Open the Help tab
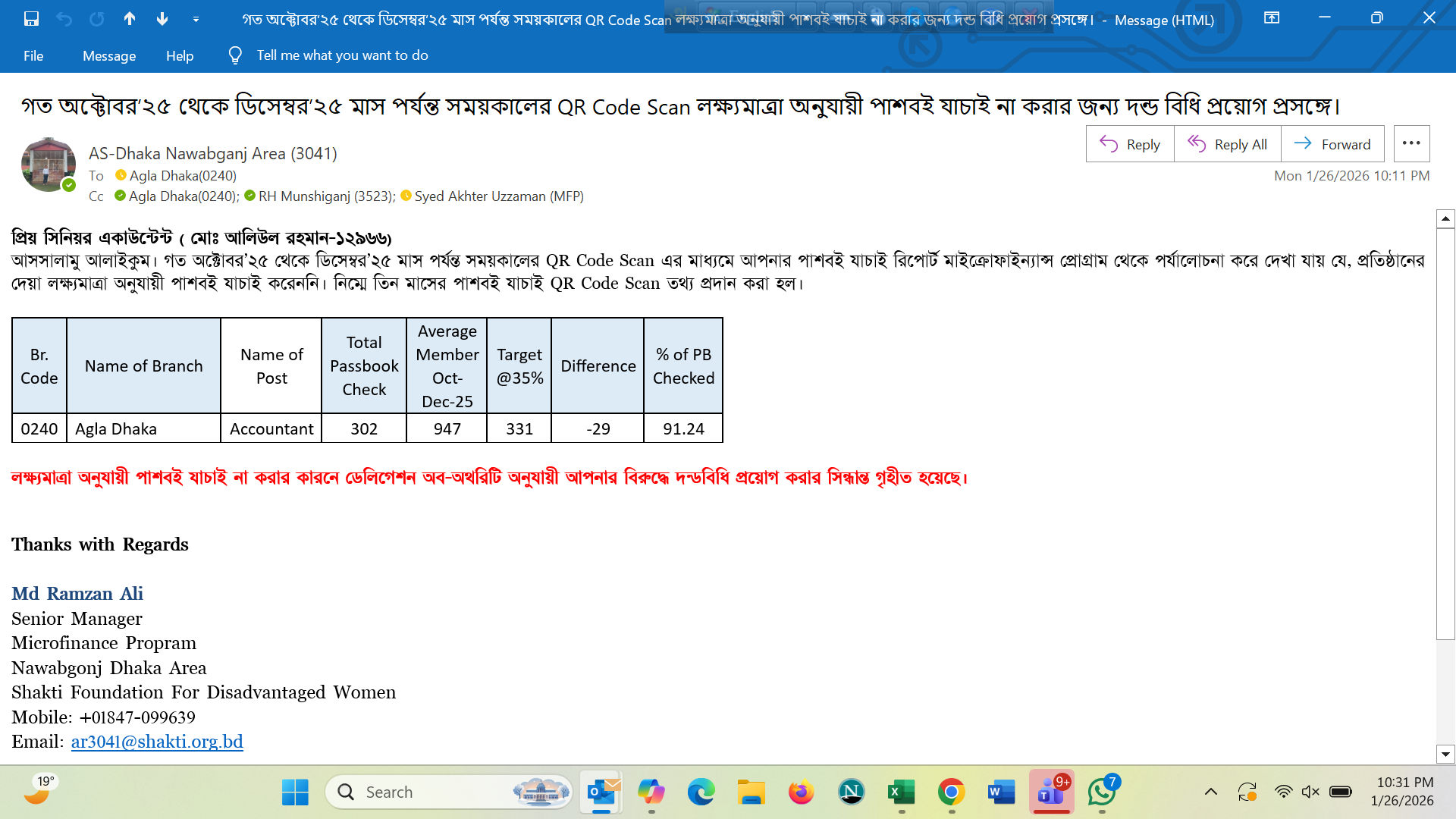Screen dimensions: 1456x819 (180, 55)
